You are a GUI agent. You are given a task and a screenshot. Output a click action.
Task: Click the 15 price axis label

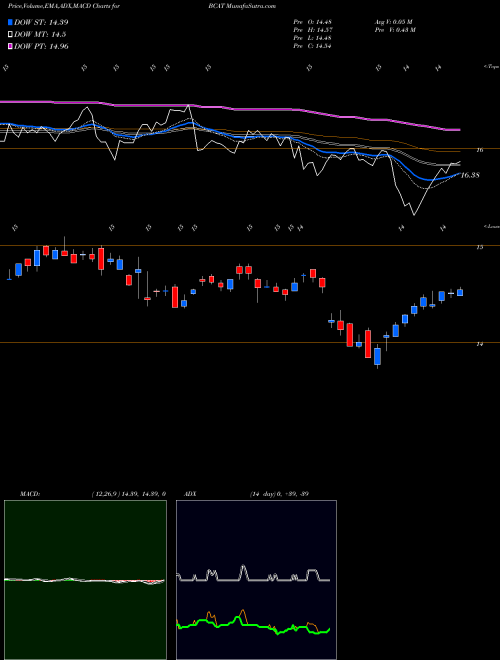click(x=479, y=248)
